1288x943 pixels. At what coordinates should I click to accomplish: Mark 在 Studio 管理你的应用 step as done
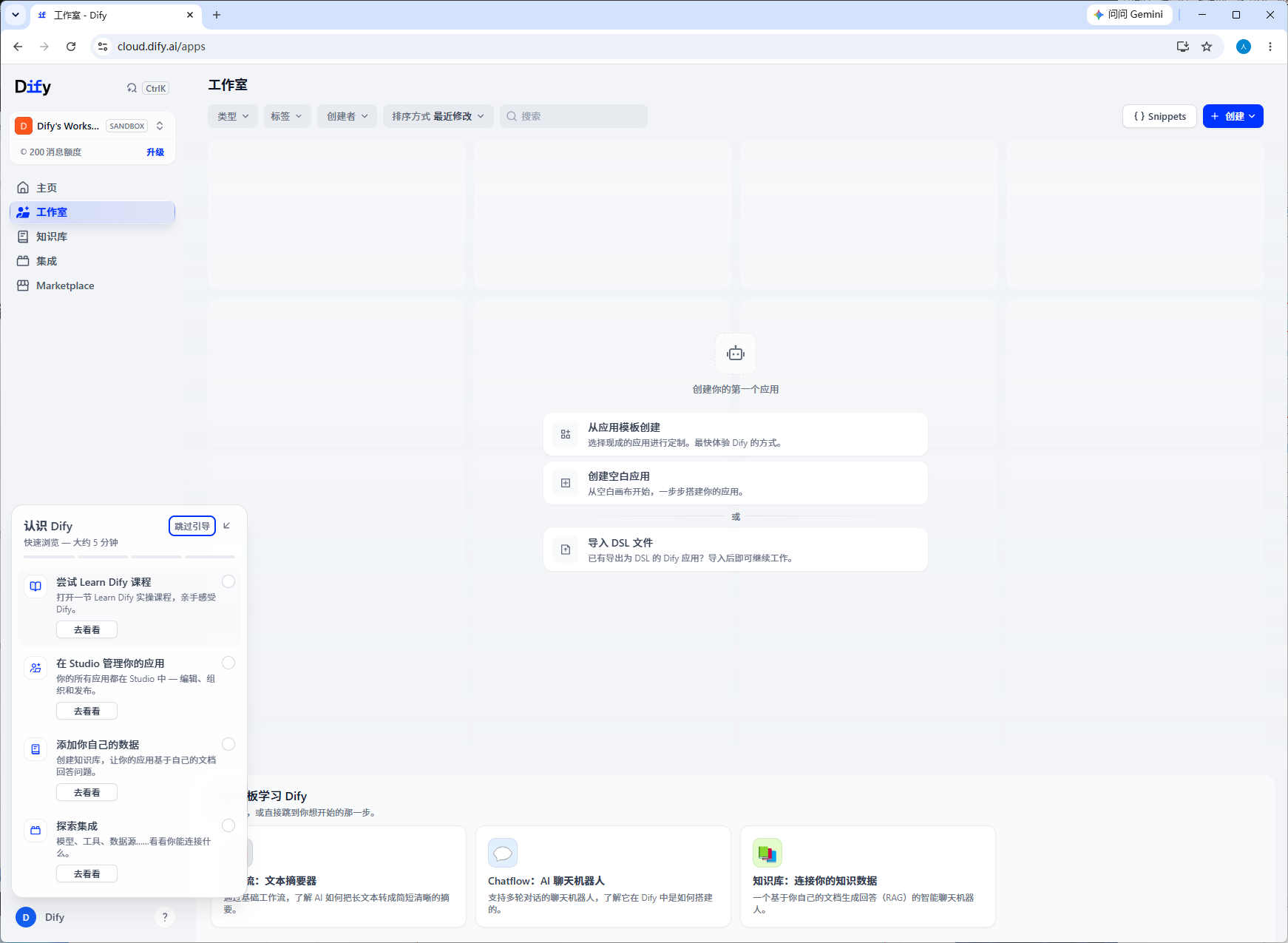pos(228,663)
